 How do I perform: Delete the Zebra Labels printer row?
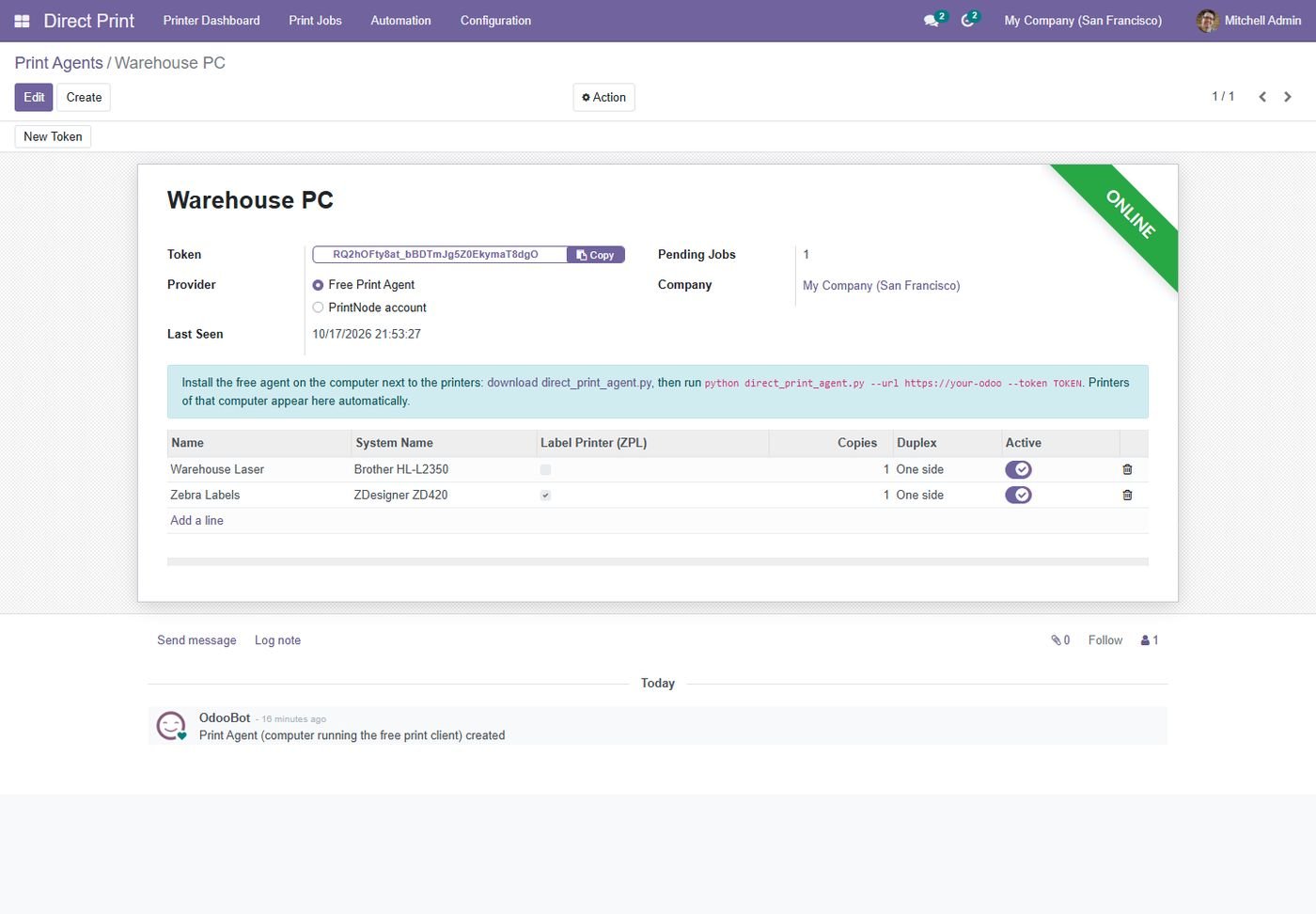click(x=1127, y=495)
